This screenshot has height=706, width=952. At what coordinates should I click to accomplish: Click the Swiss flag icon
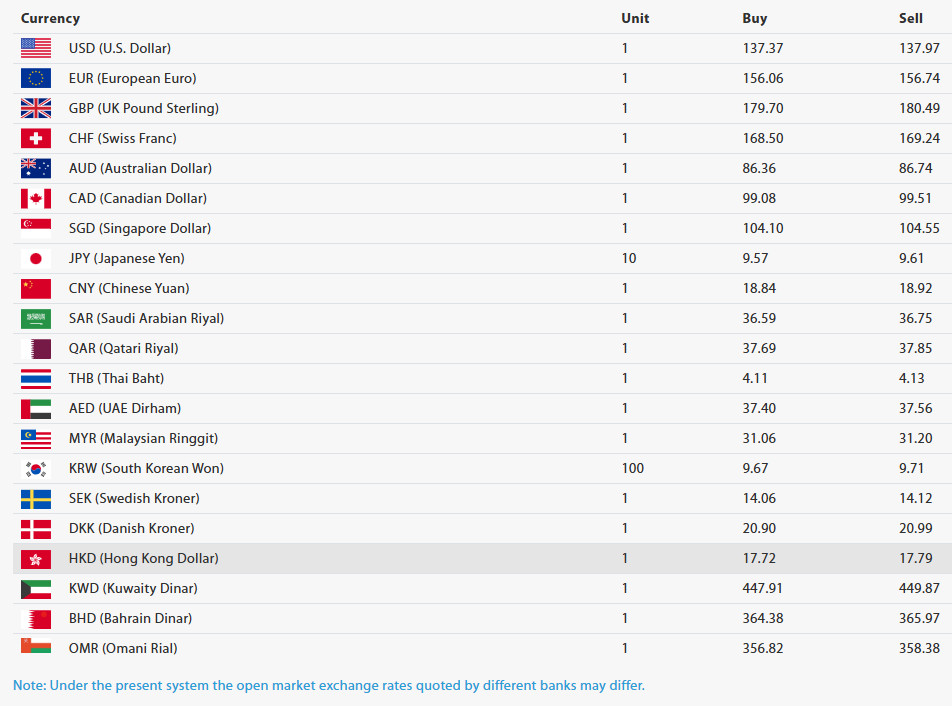35,138
